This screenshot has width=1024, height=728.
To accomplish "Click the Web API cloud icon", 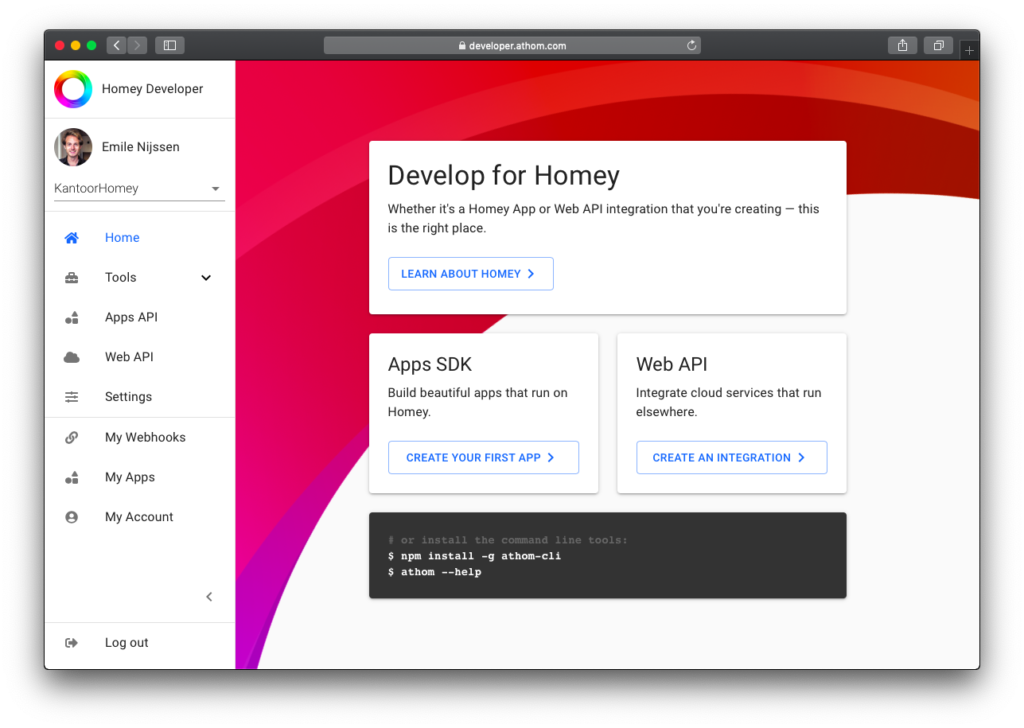I will 72,357.
